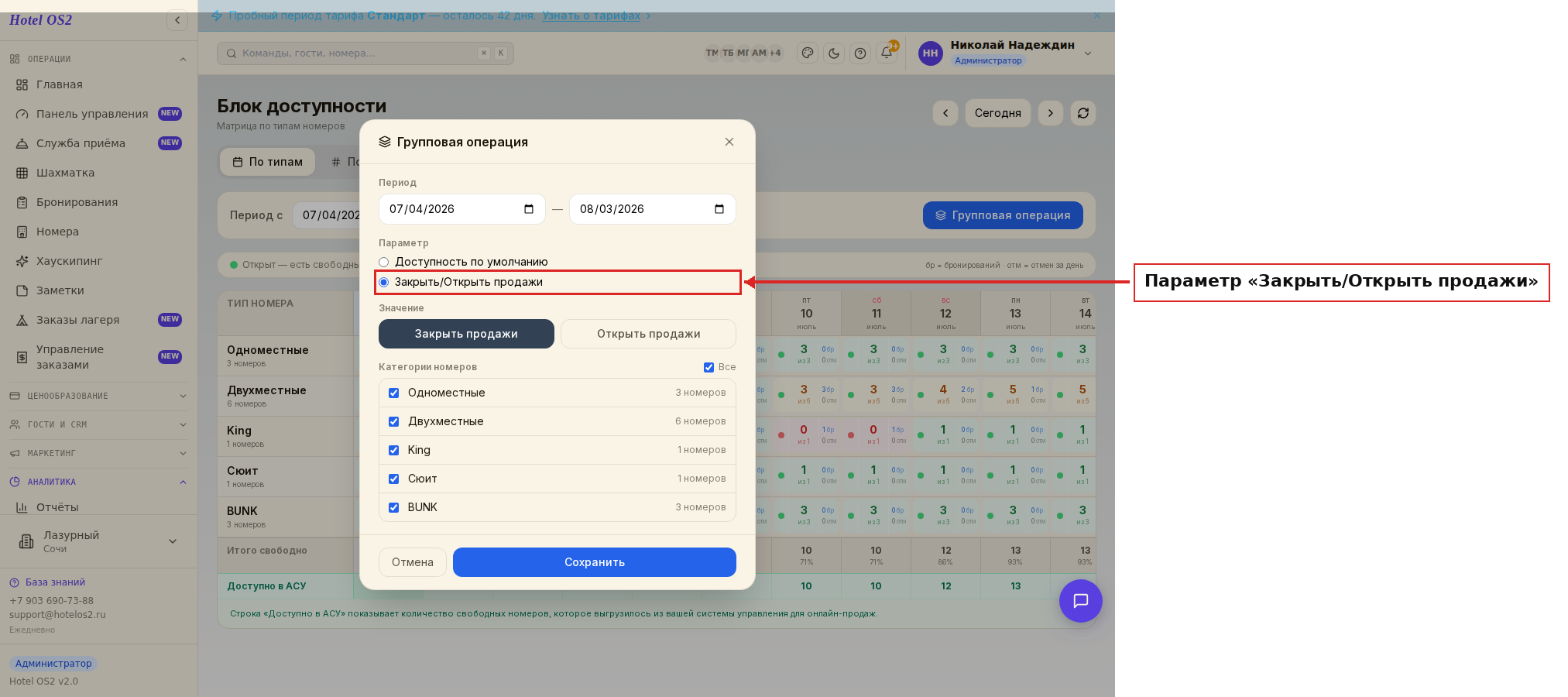Screen dimensions: 1568x697
Task: Uncheck the King room category
Action: pyautogui.click(x=394, y=450)
